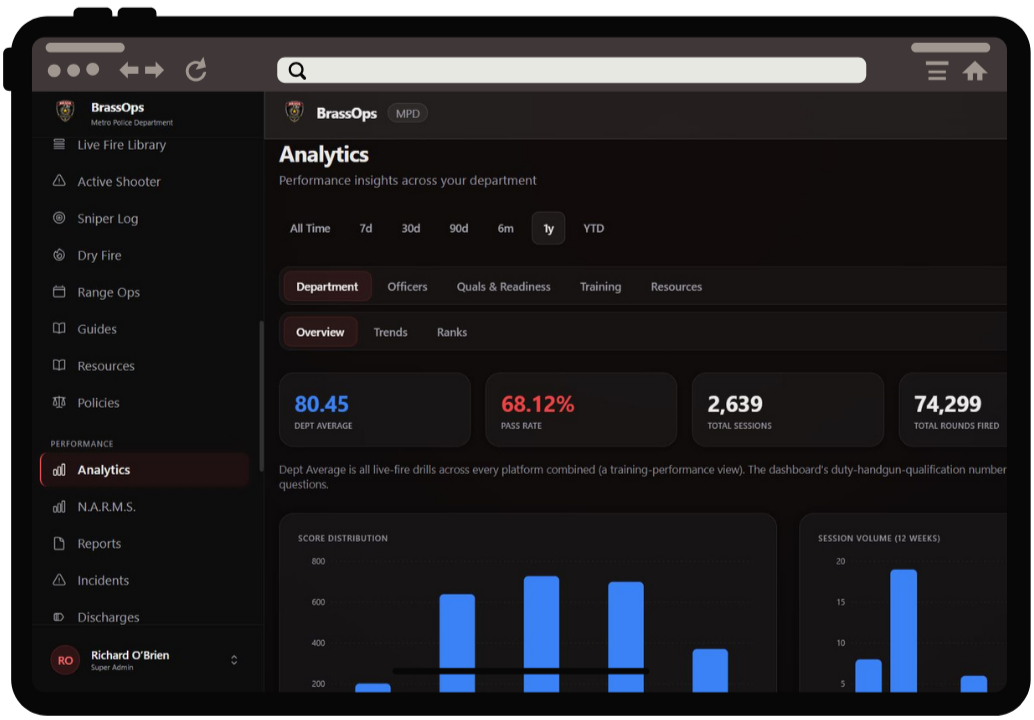Open the MPD department badge selector
The width and height of the screenshot is (1034, 720).
408,113
